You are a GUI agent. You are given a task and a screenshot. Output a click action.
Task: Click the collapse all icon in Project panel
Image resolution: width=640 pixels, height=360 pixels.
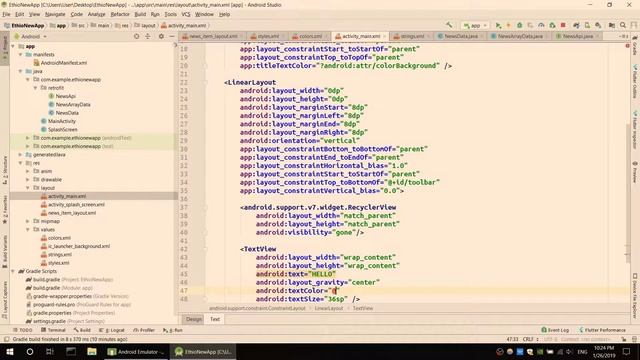(x=148, y=36)
